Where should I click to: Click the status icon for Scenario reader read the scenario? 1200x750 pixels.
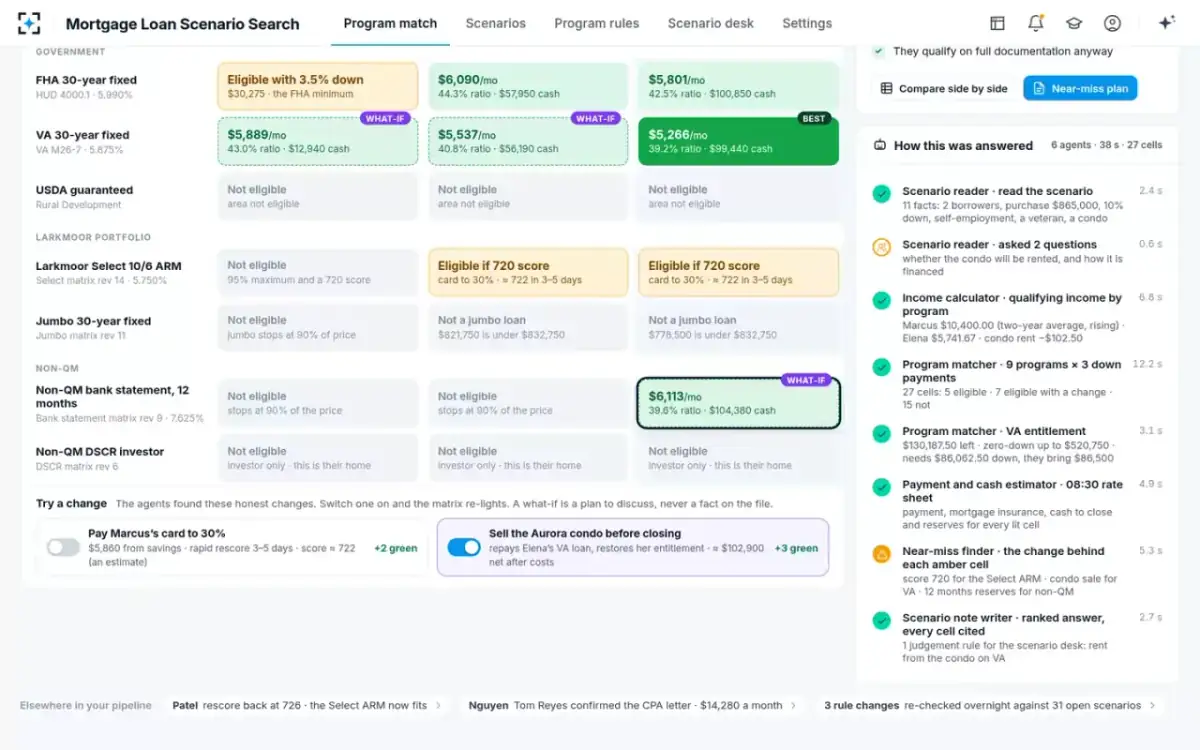pos(881,194)
